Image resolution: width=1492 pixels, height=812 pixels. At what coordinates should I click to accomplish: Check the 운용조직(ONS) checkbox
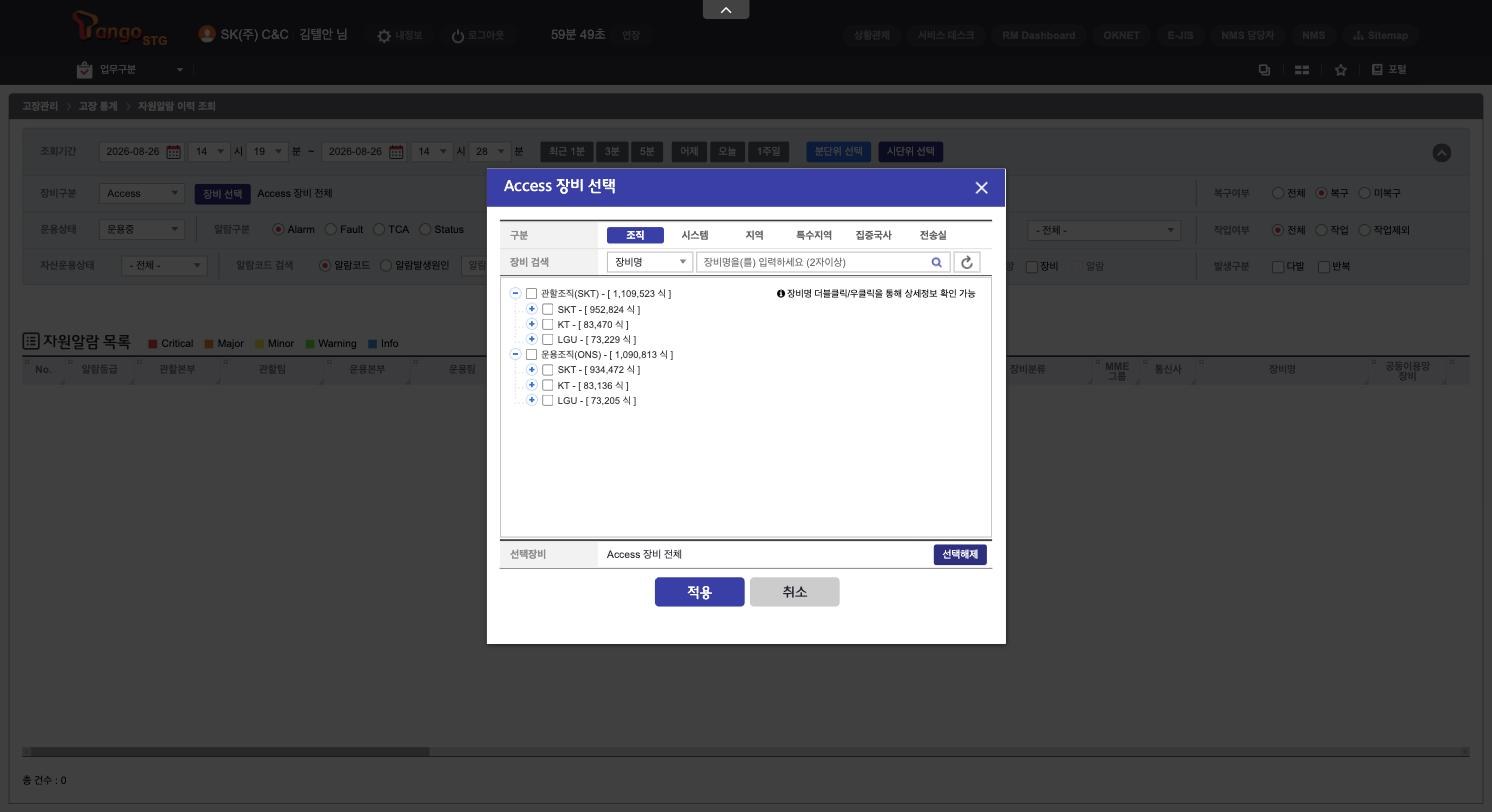click(x=531, y=355)
